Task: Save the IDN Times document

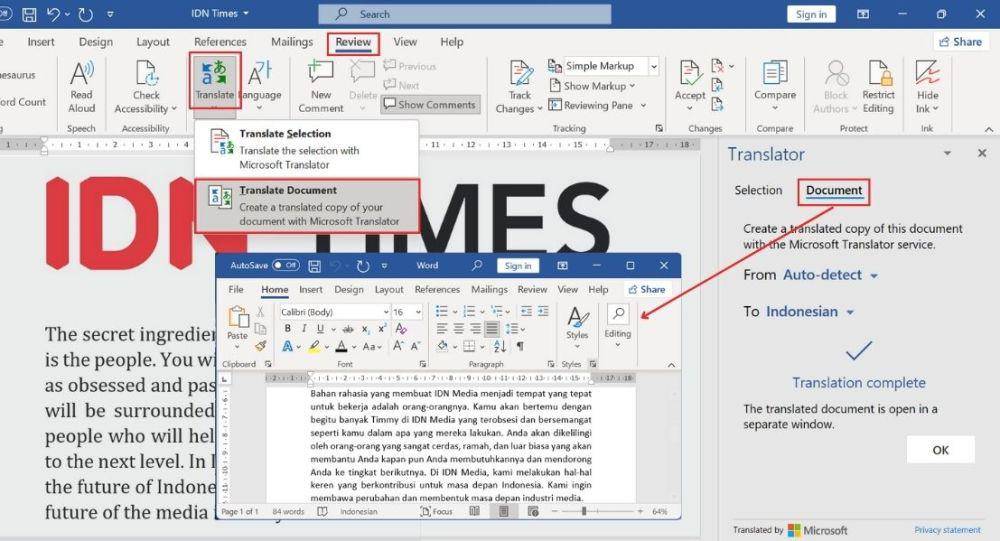Action: tap(29, 13)
